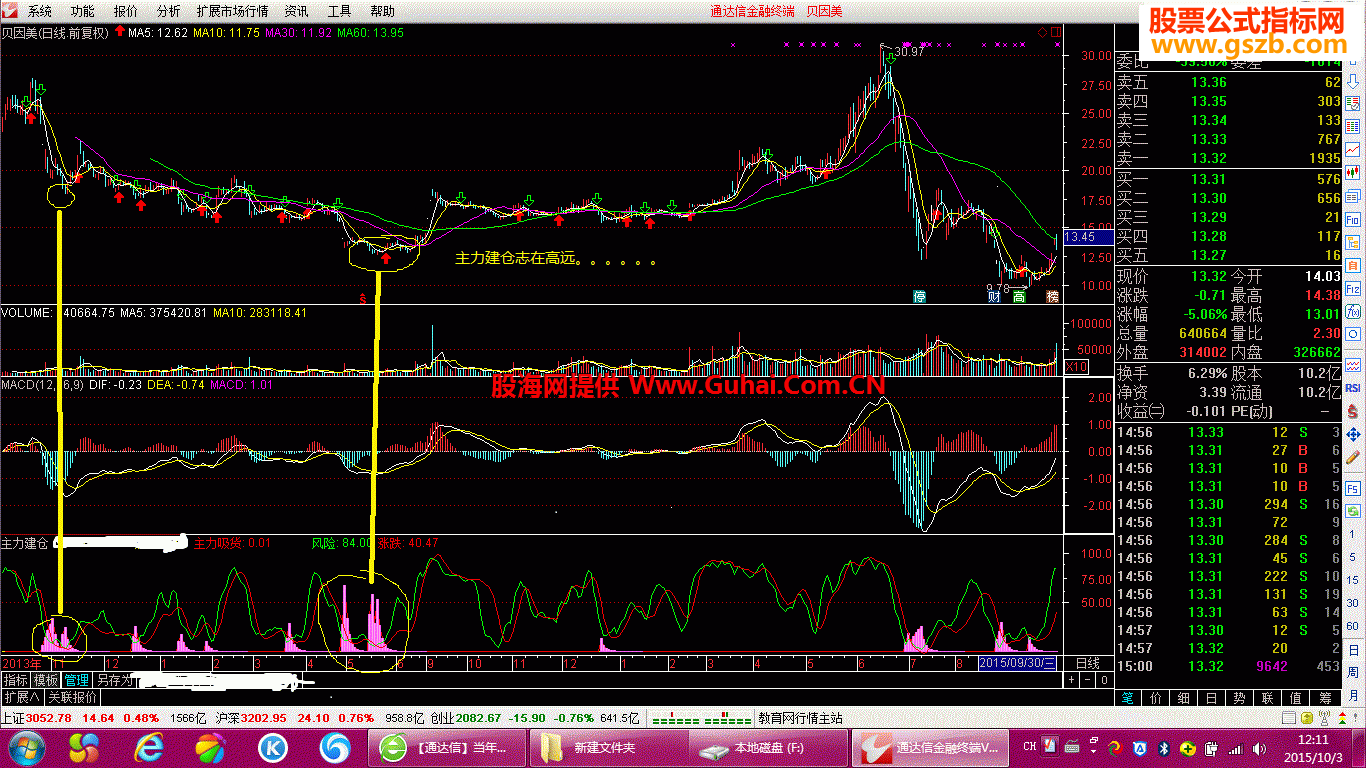1366x768 pixels.
Task: Open the 扩展市场行情 menu
Action: point(232,11)
